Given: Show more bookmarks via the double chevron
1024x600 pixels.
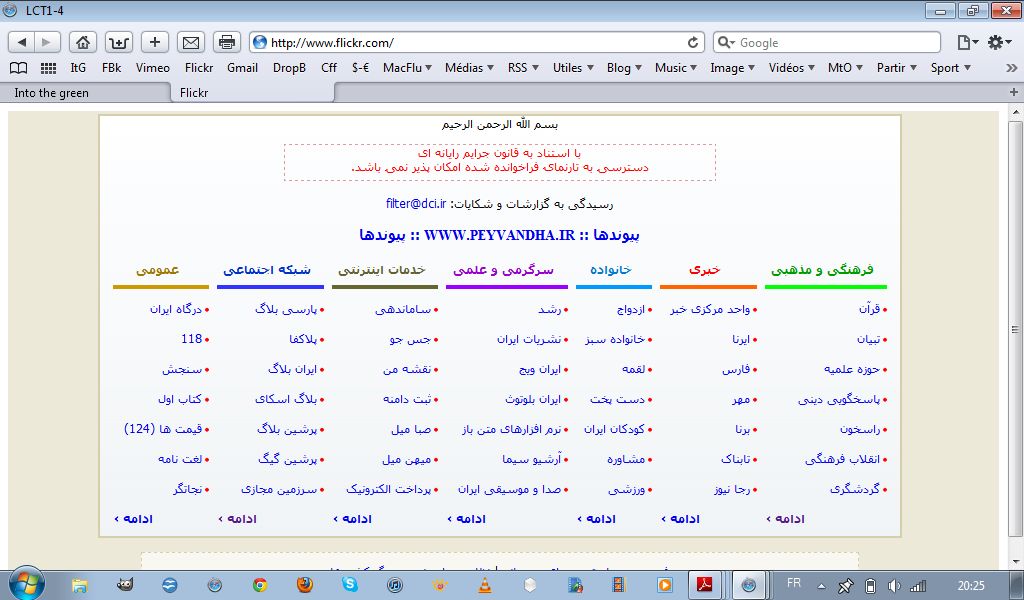Looking at the screenshot, I should tap(1012, 68).
